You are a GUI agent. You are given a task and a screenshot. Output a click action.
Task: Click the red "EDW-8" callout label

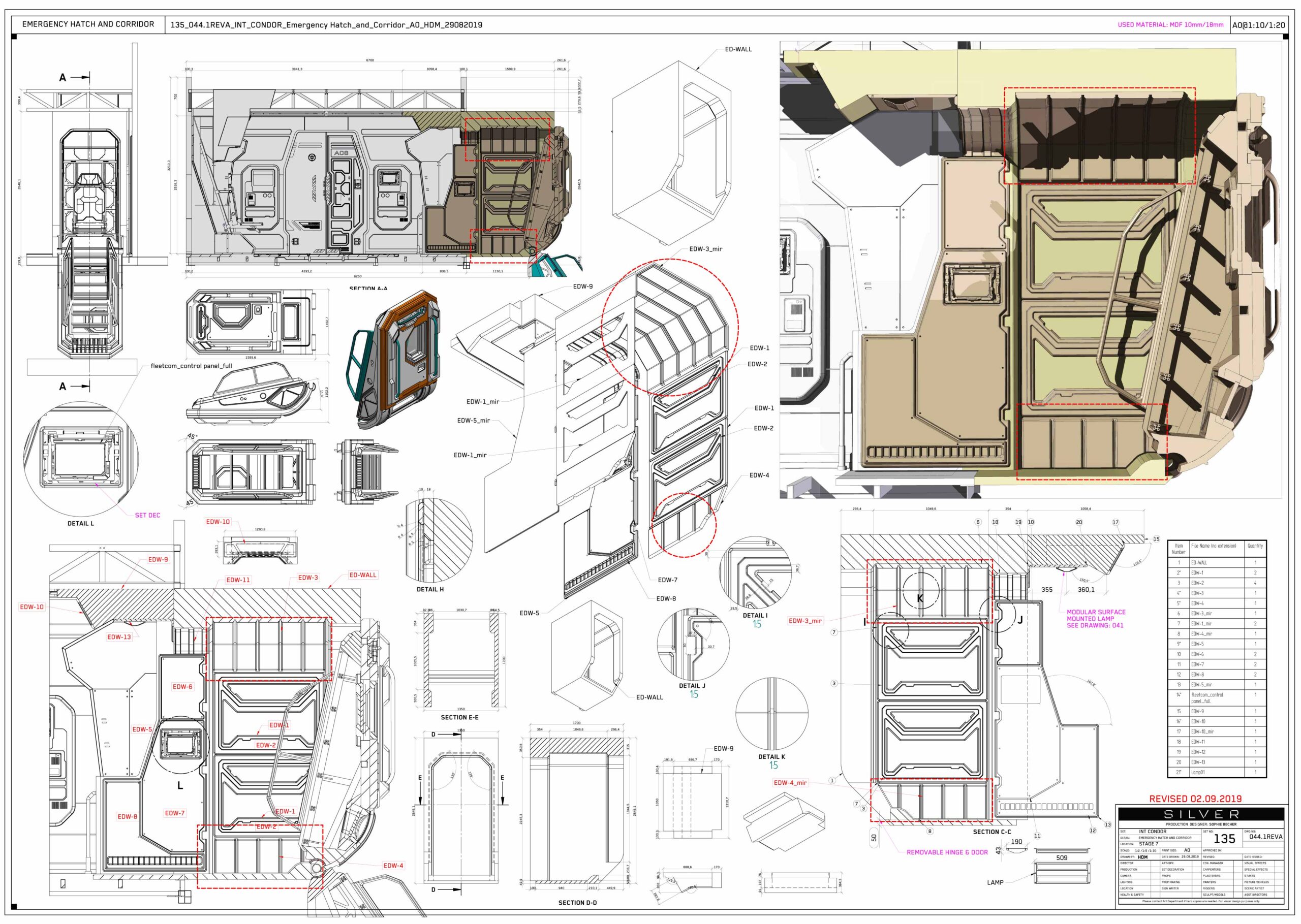[127, 816]
